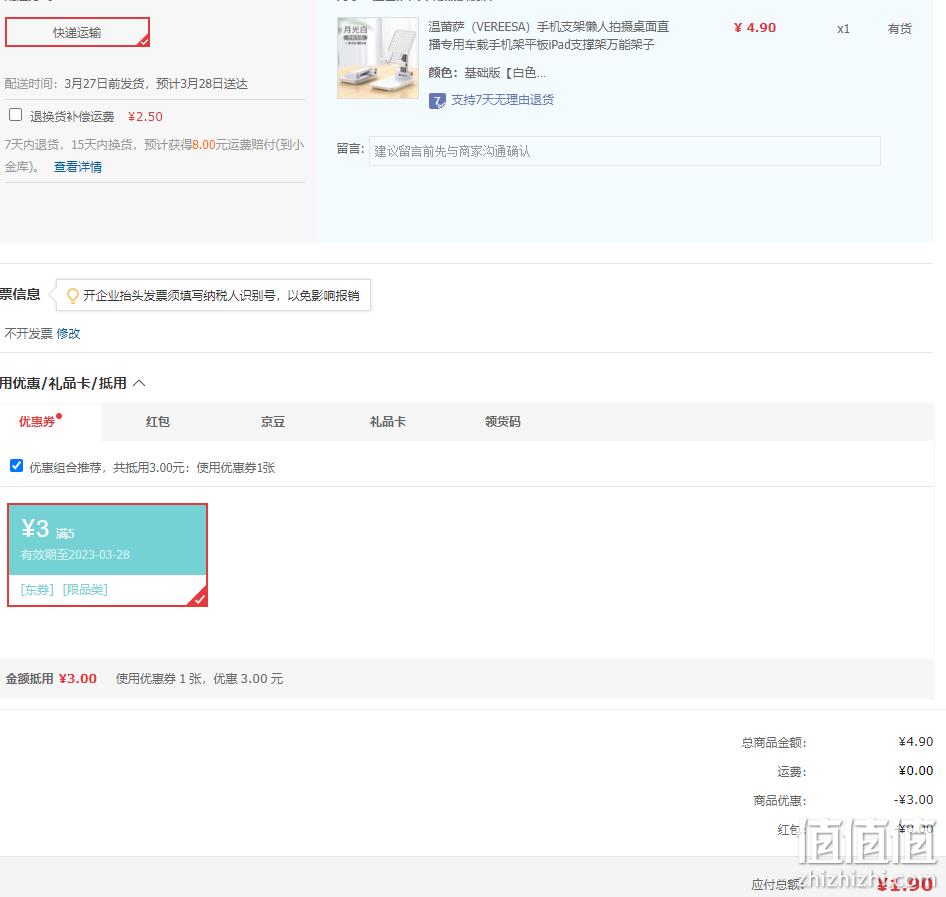Switch to the 红包 tab
Image resolution: width=946 pixels, height=897 pixels.
157,422
